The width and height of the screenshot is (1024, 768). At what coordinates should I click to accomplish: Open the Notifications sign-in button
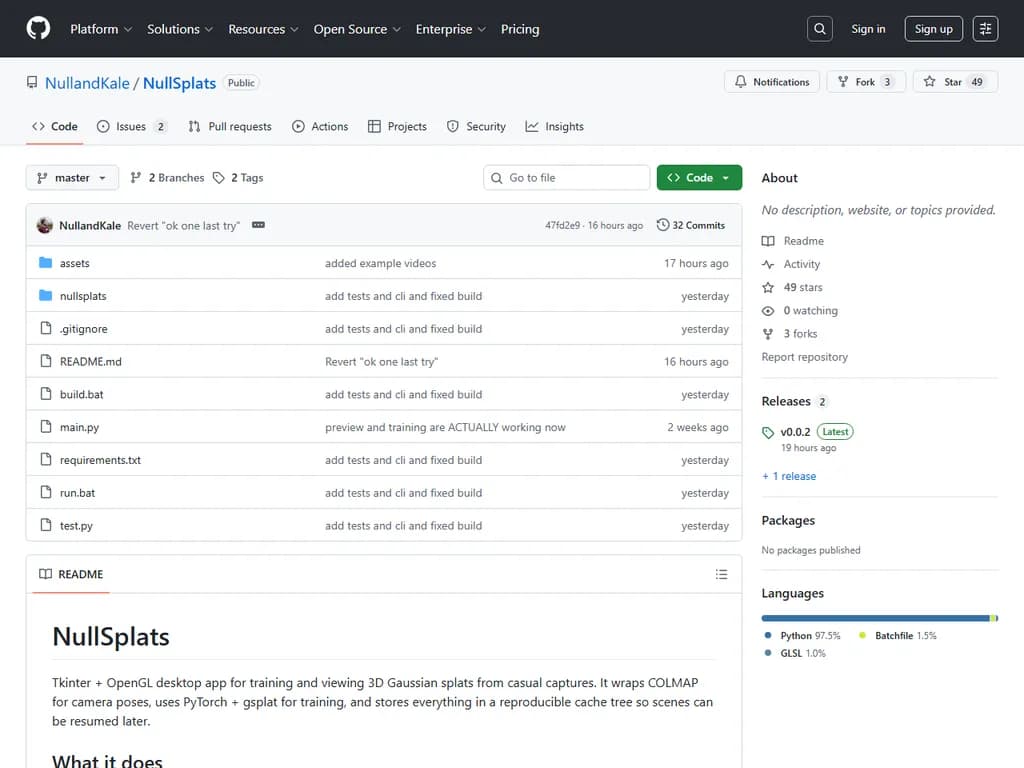[x=772, y=82]
